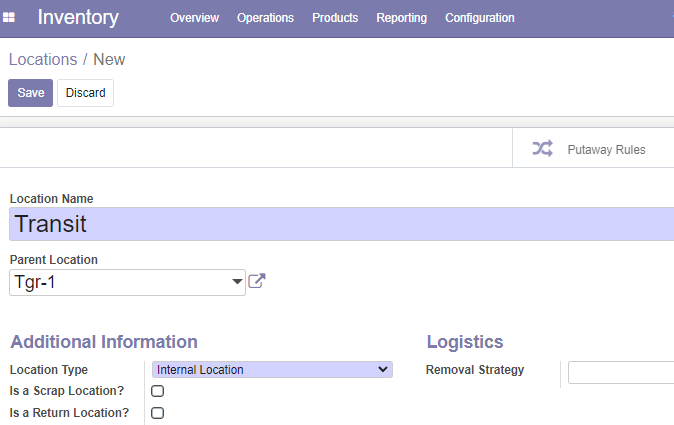Open the Overview menu
674x425 pixels.
click(x=194, y=18)
